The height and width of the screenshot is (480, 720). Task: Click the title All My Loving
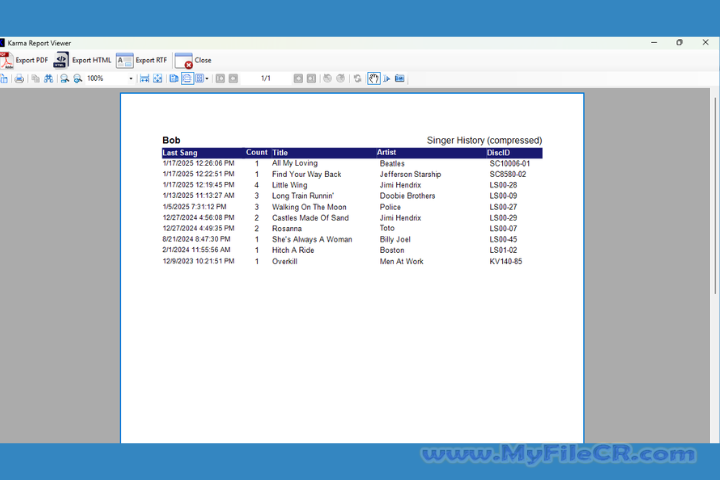coord(295,163)
